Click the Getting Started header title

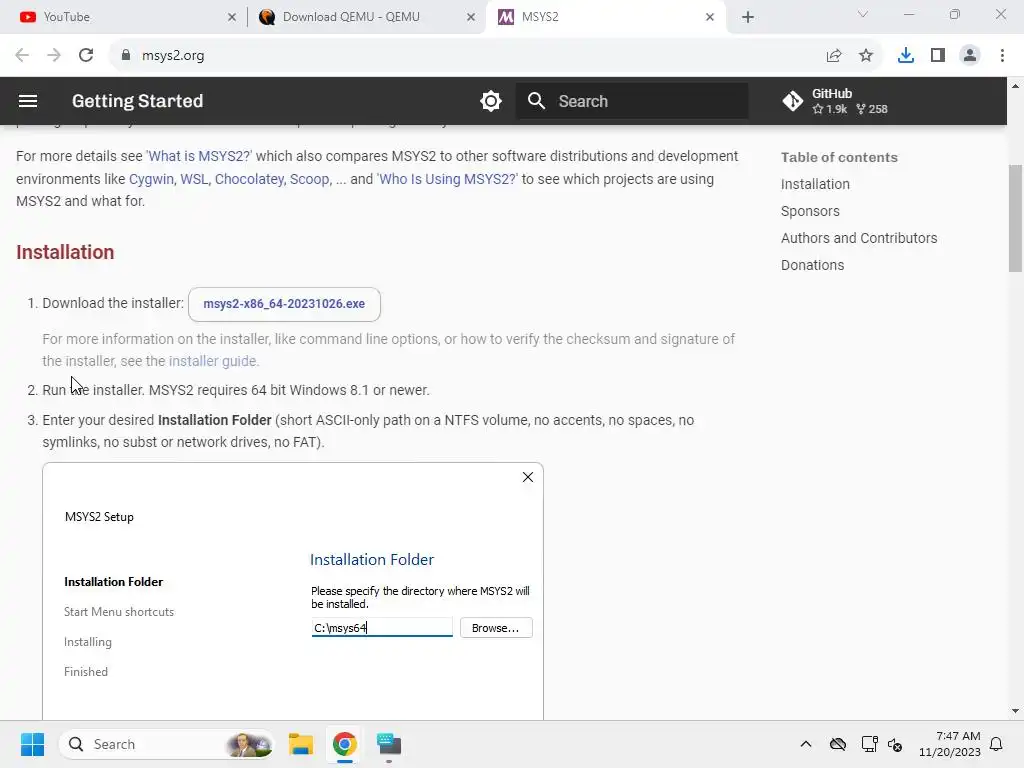[138, 101]
